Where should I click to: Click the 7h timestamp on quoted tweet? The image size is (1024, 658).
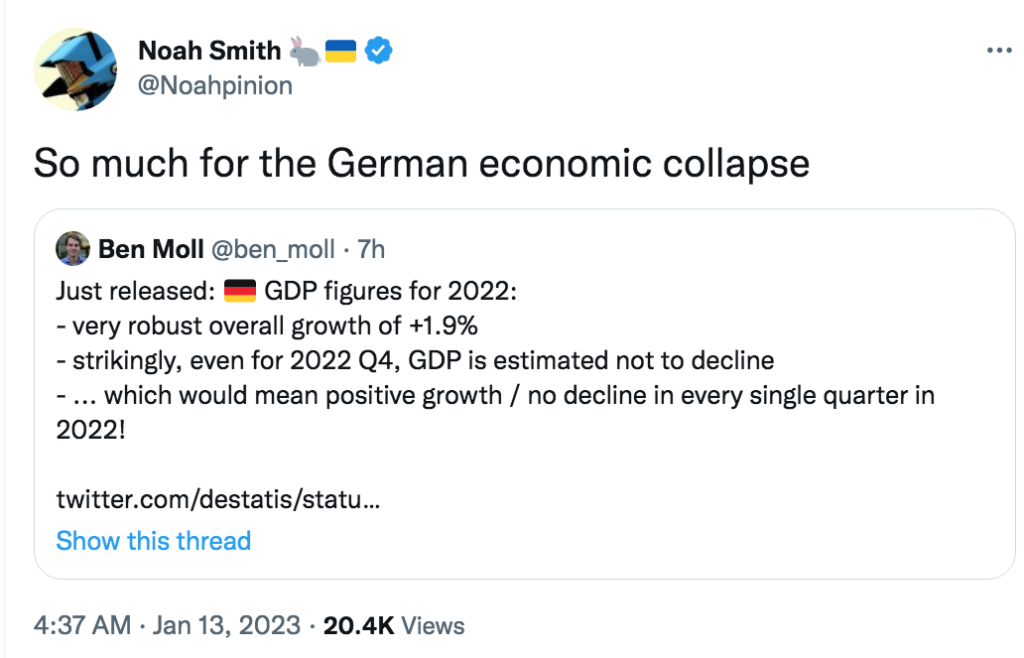coord(371,249)
